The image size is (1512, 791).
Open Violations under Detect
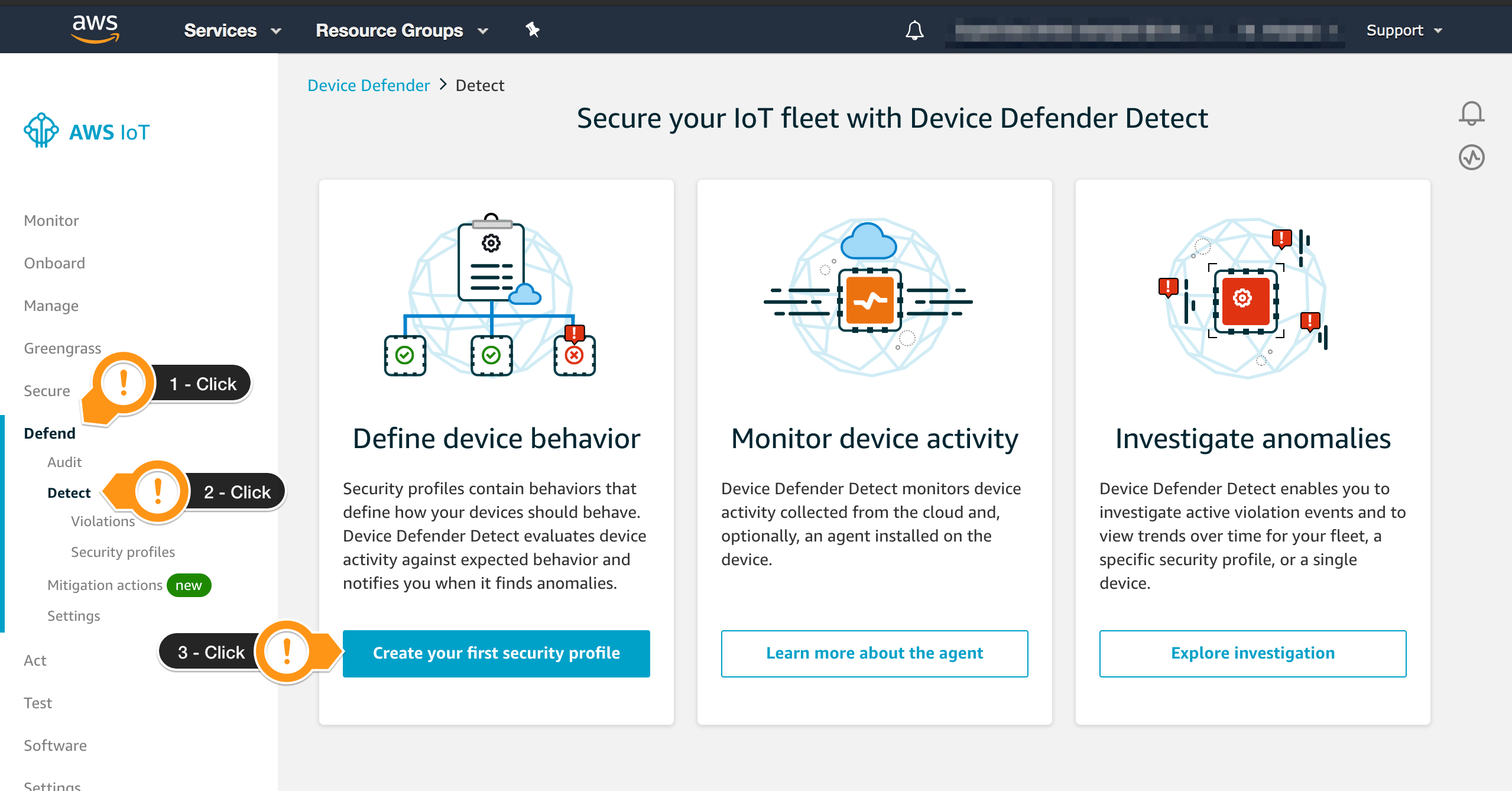pyautogui.click(x=103, y=521)
